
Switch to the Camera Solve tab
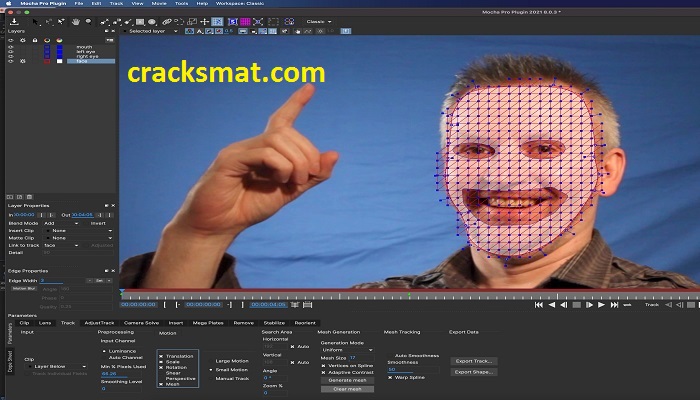(141, 323)
